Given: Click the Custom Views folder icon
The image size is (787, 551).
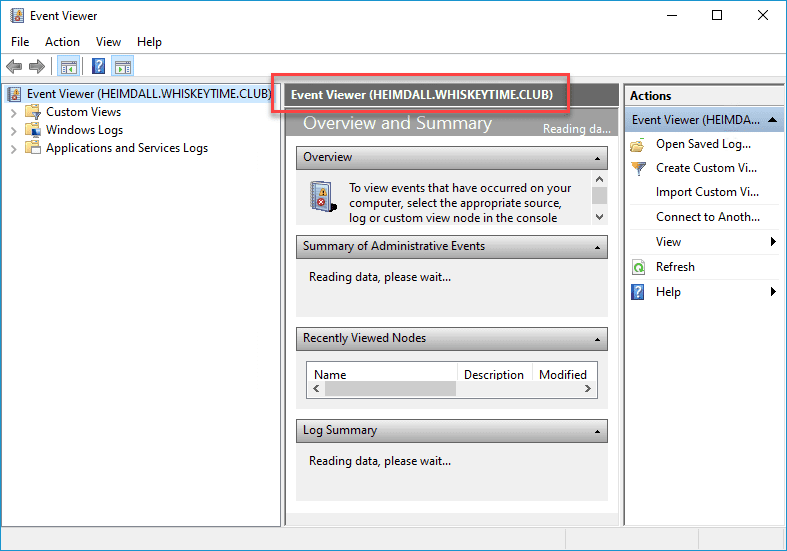Looking at the screenshot, I should coord(33,111).
